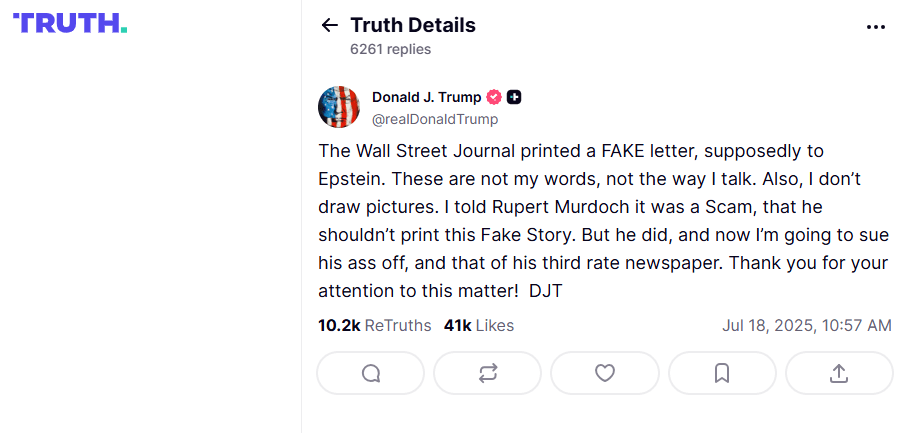Image resolution: width=906 pixels, height=433 pixels.
Task: View the 41k Likes list
Action: click(x=479, y=325)
